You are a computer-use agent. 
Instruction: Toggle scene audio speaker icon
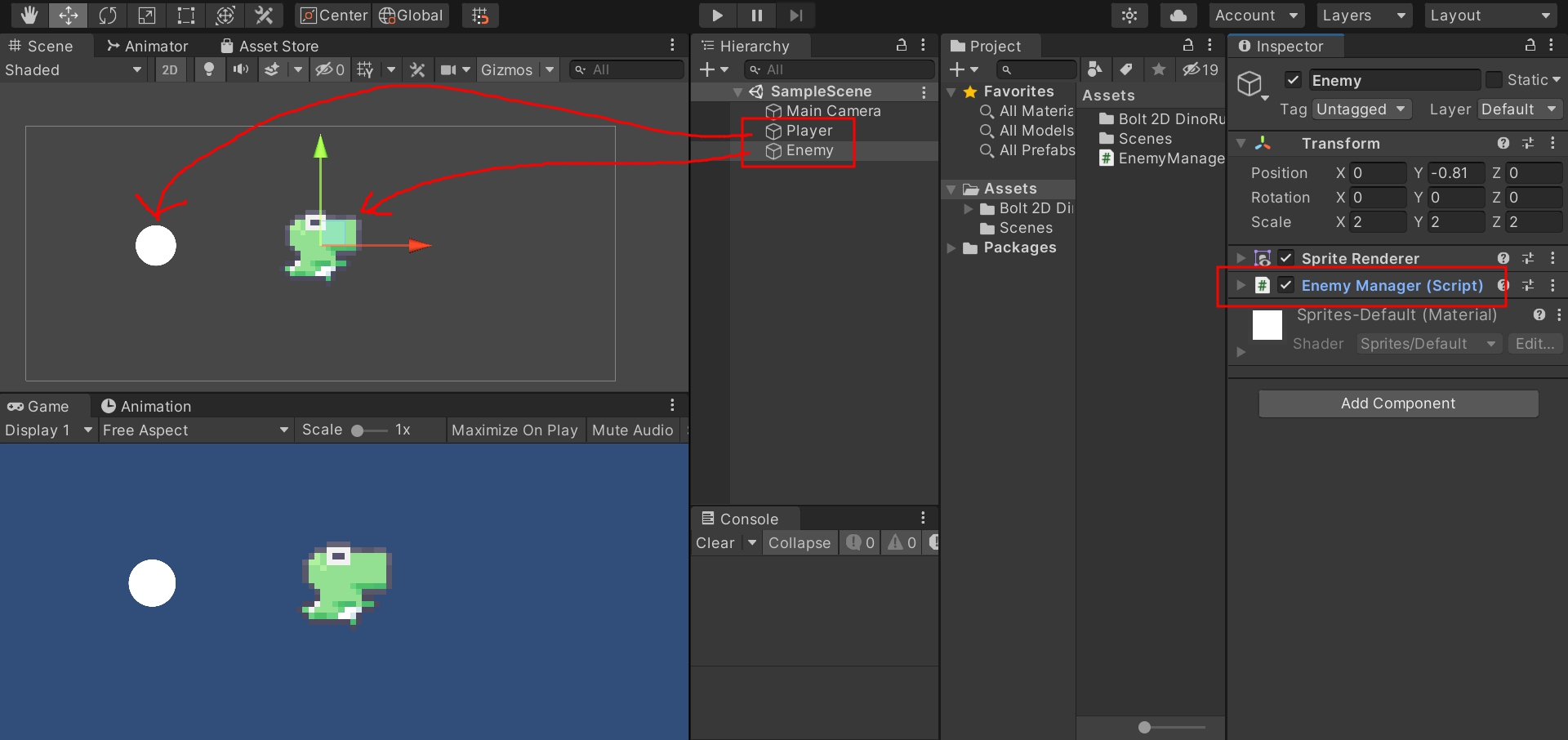point(241,69)
